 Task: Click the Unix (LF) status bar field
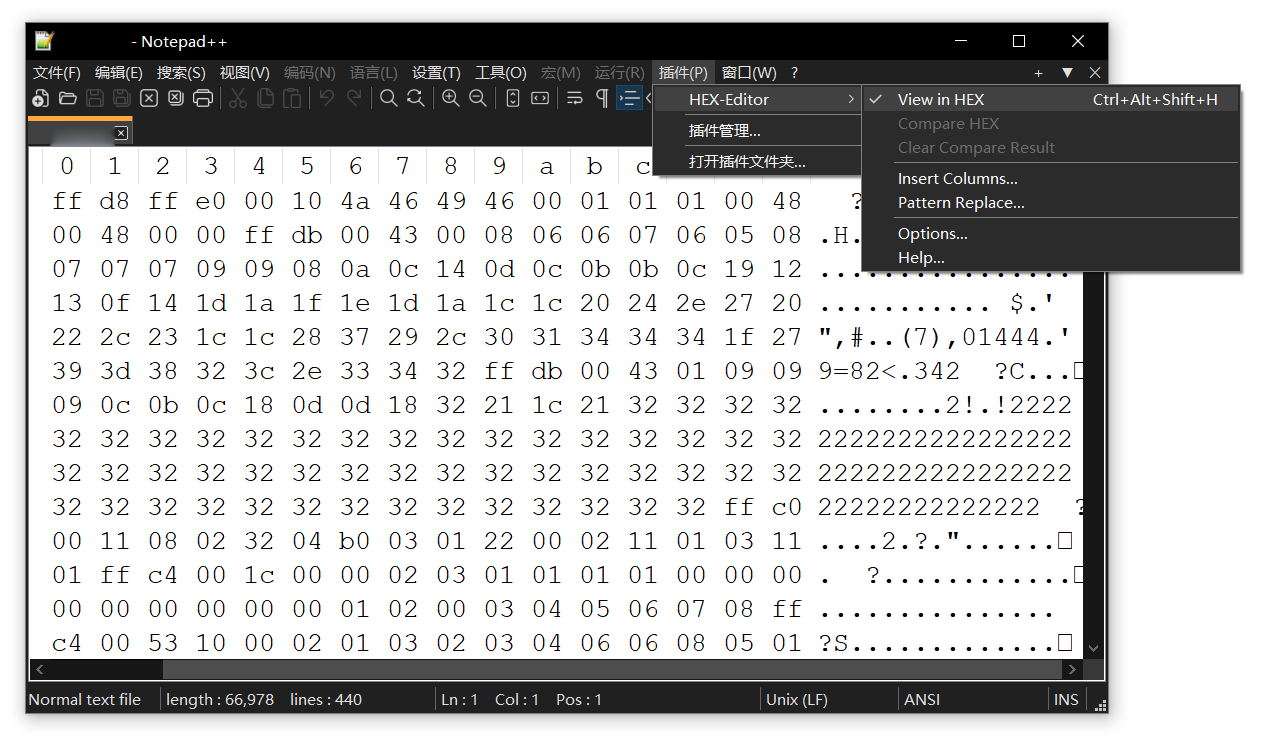pos(797,699)
